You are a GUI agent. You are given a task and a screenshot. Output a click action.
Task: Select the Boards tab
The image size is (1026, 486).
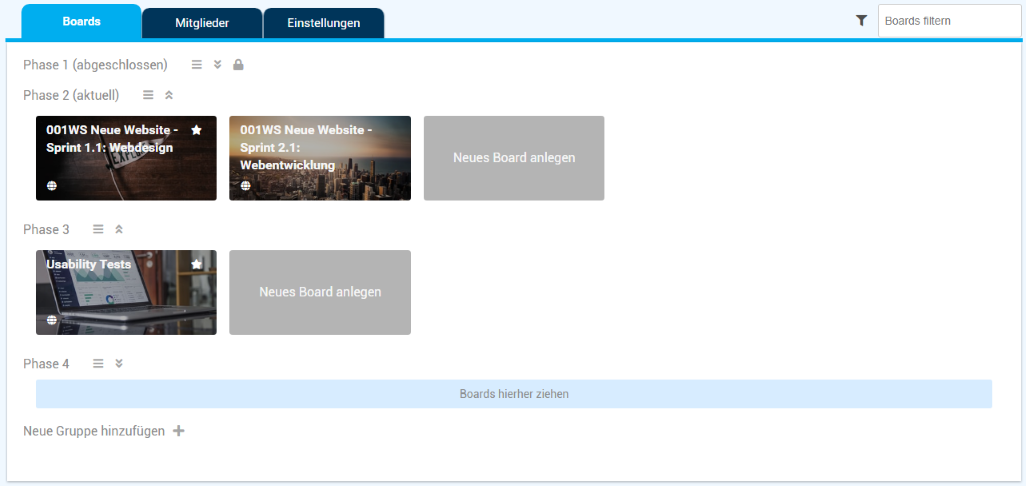pyautogui.click(x=82, y=22)
